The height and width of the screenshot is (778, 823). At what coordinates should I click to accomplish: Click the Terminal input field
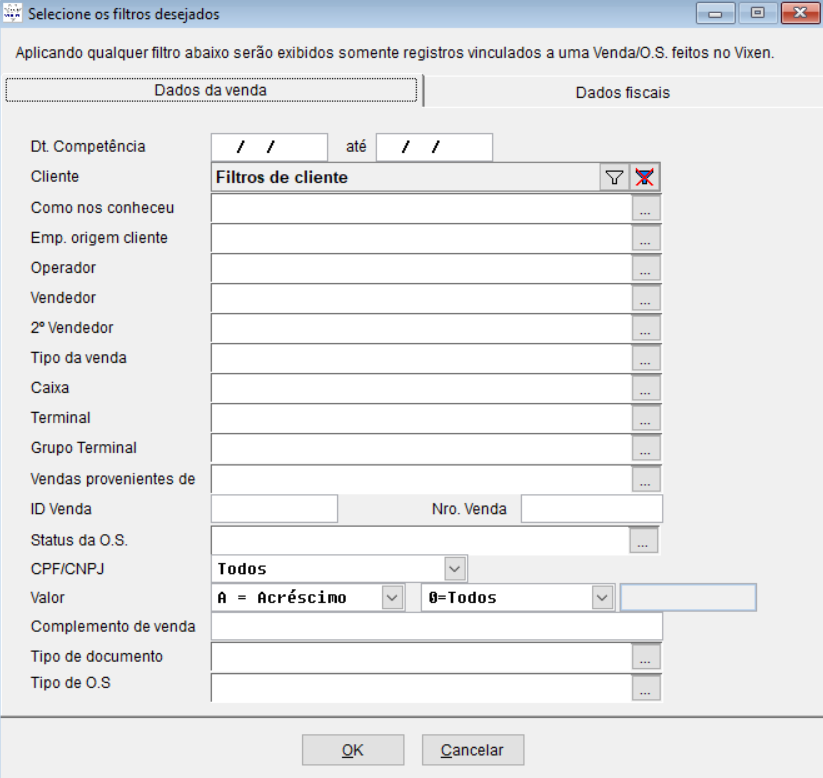point(421,417)
